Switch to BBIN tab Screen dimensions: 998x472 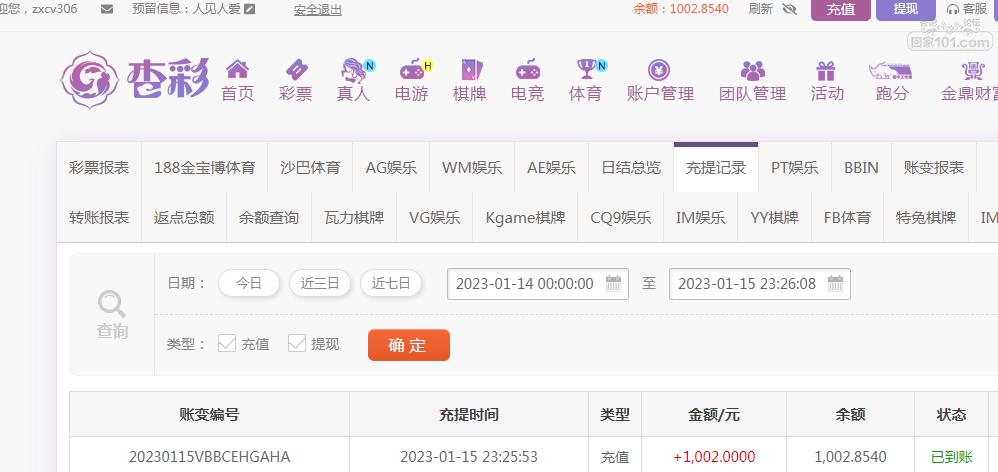861,167
